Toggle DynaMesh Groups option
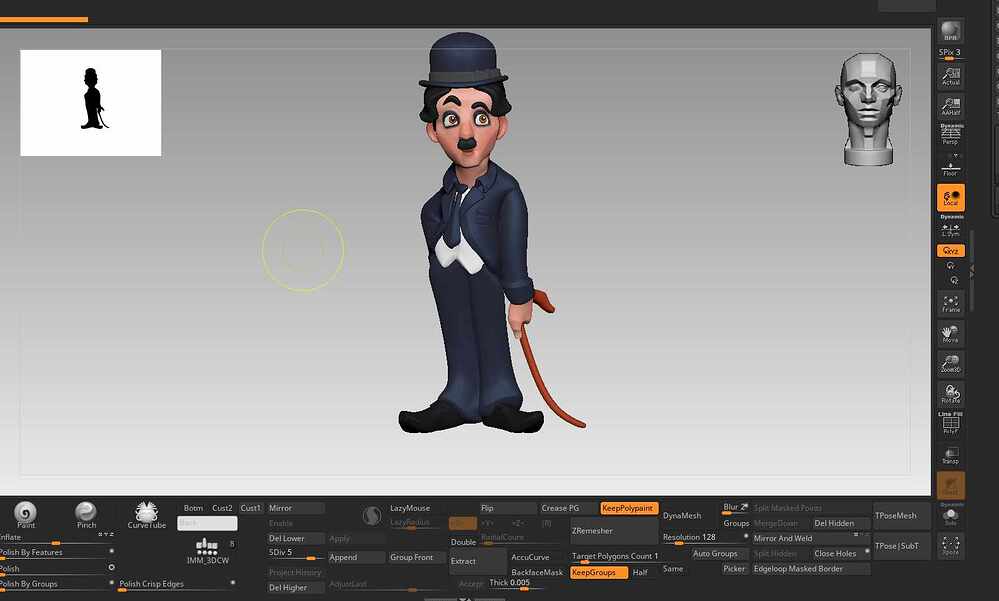The height and width of the screenshot is (601, 999). pos(736,523)
